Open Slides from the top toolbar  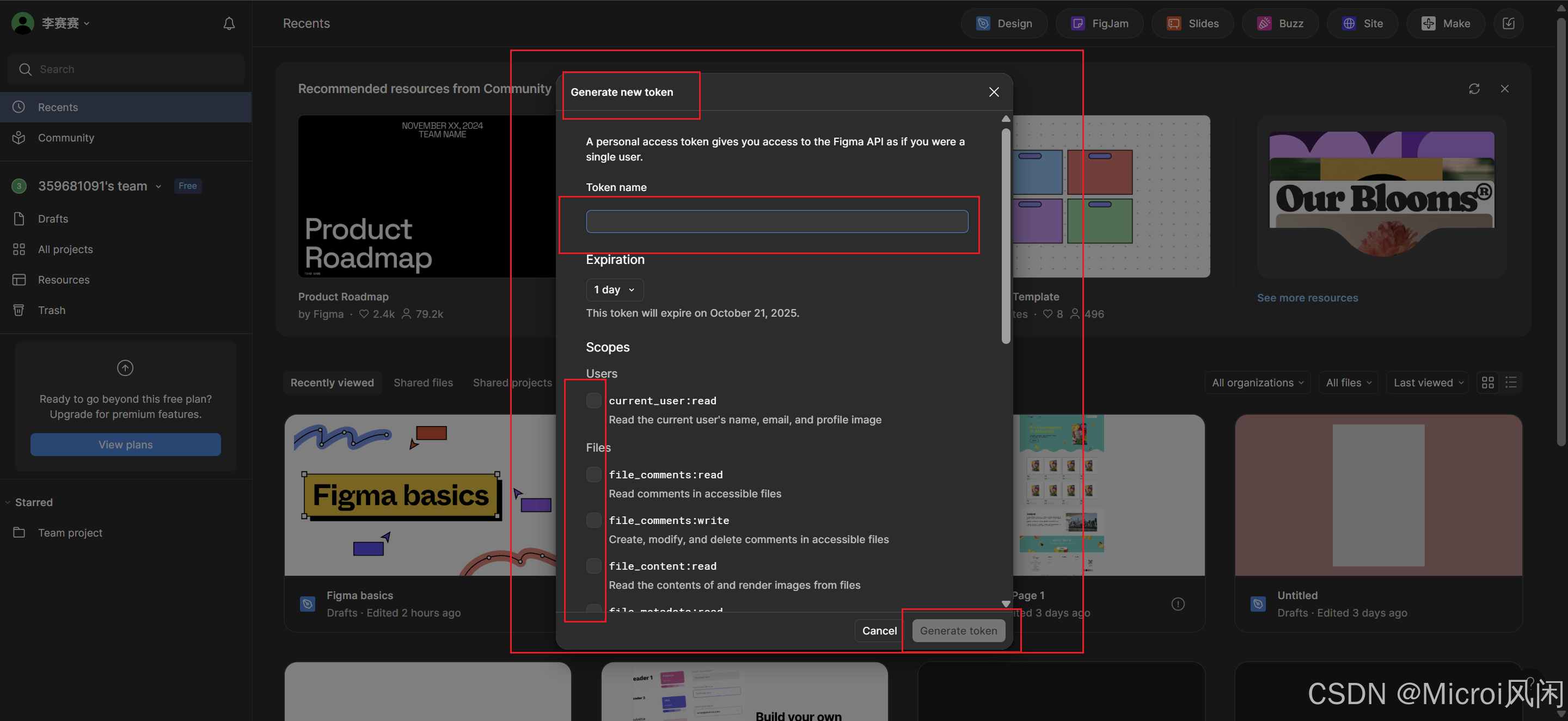(x=1192, y=23)
